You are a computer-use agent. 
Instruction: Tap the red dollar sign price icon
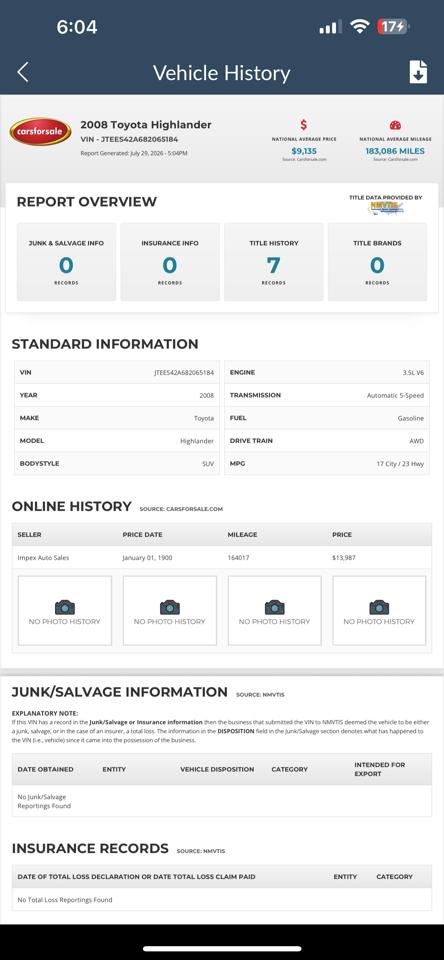point(304,125)
